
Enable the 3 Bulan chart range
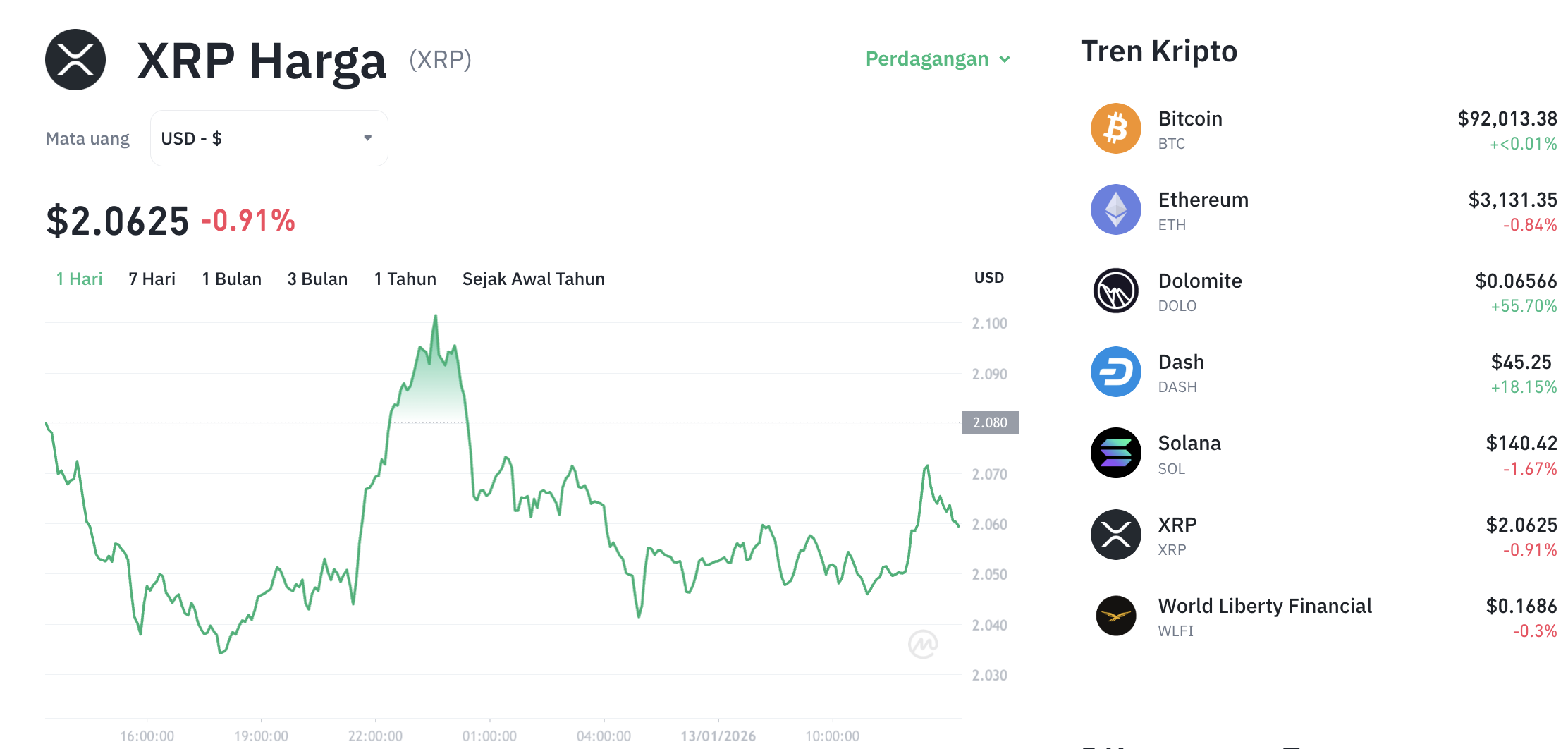(317, 279)
